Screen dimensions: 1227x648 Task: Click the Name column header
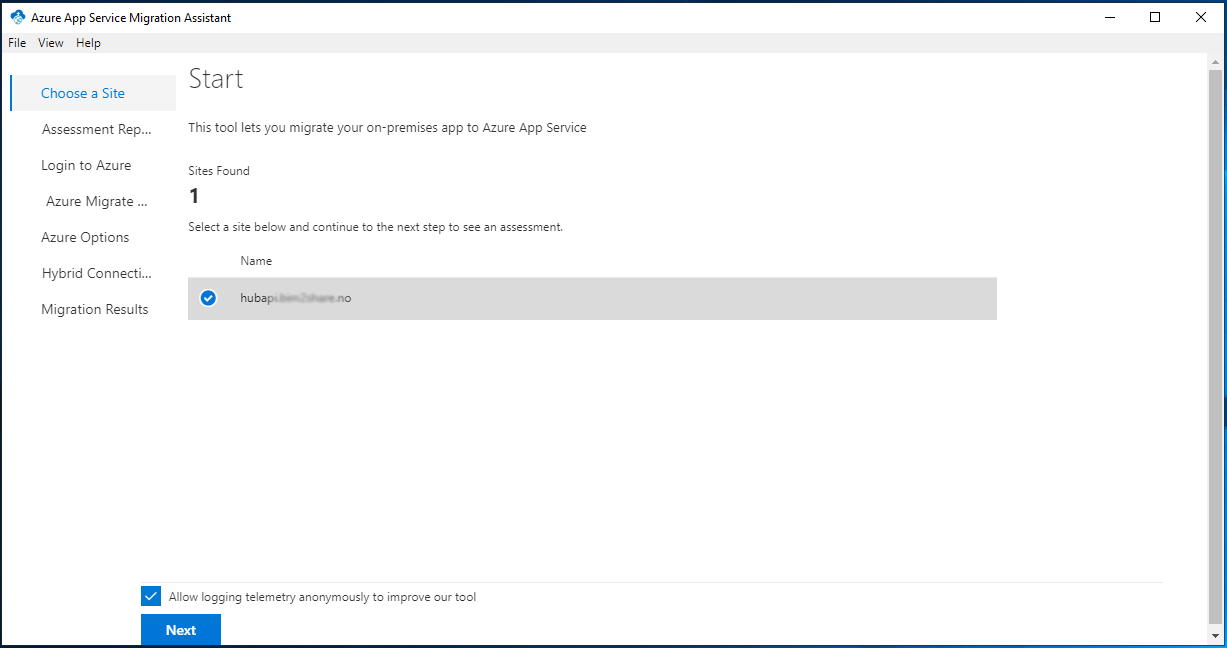pos(256,261)
